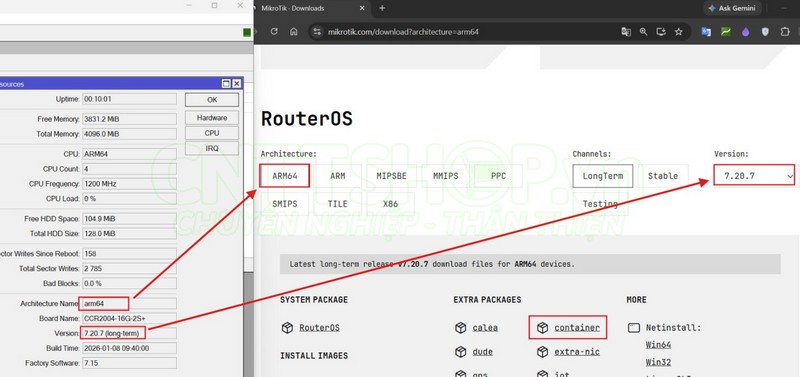Image resolution: width=800 pixels, height=377 pixels.
Task: Select MMIPS architecture
Action: click(445, 176)
